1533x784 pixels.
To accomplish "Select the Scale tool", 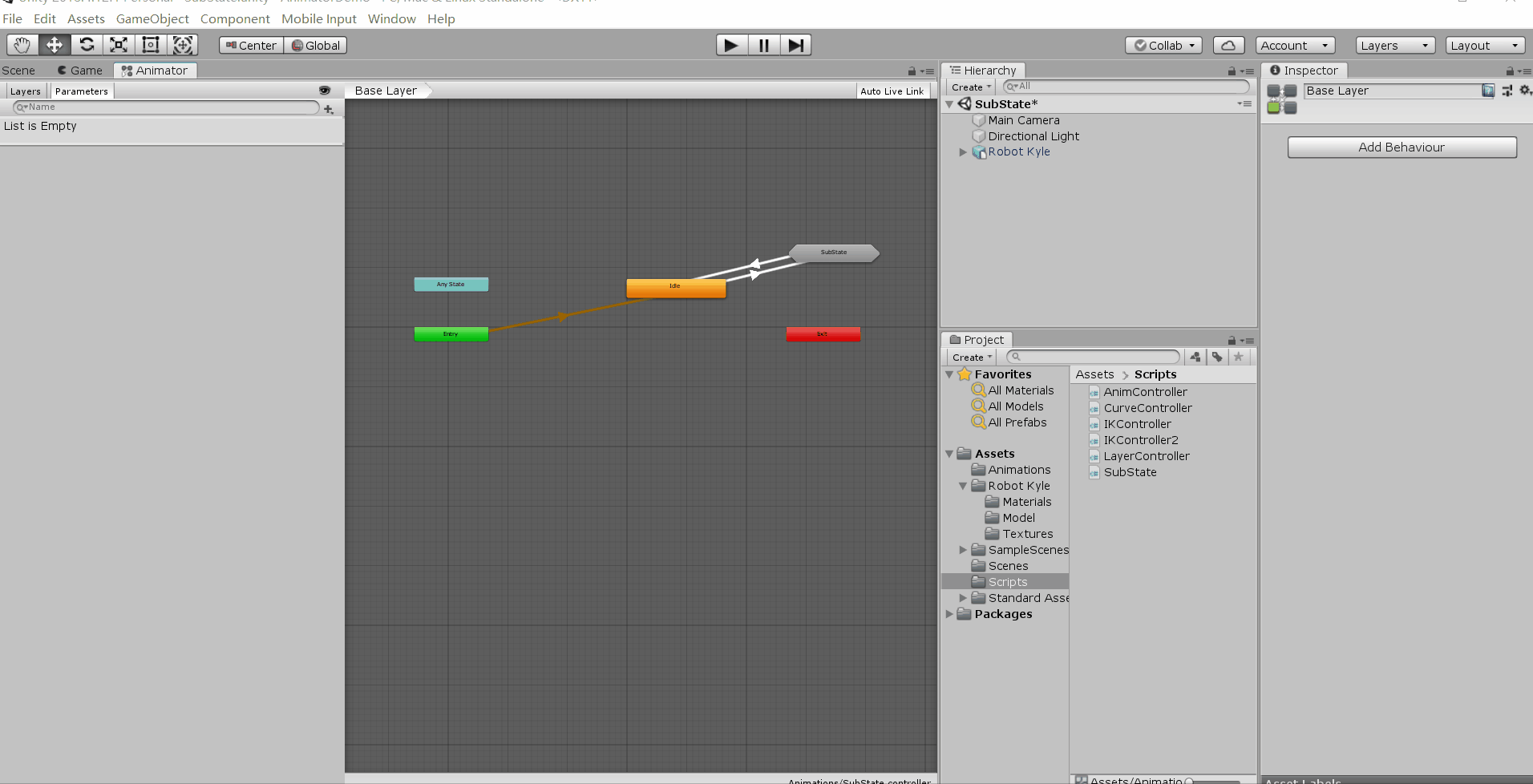I will 119,45.
